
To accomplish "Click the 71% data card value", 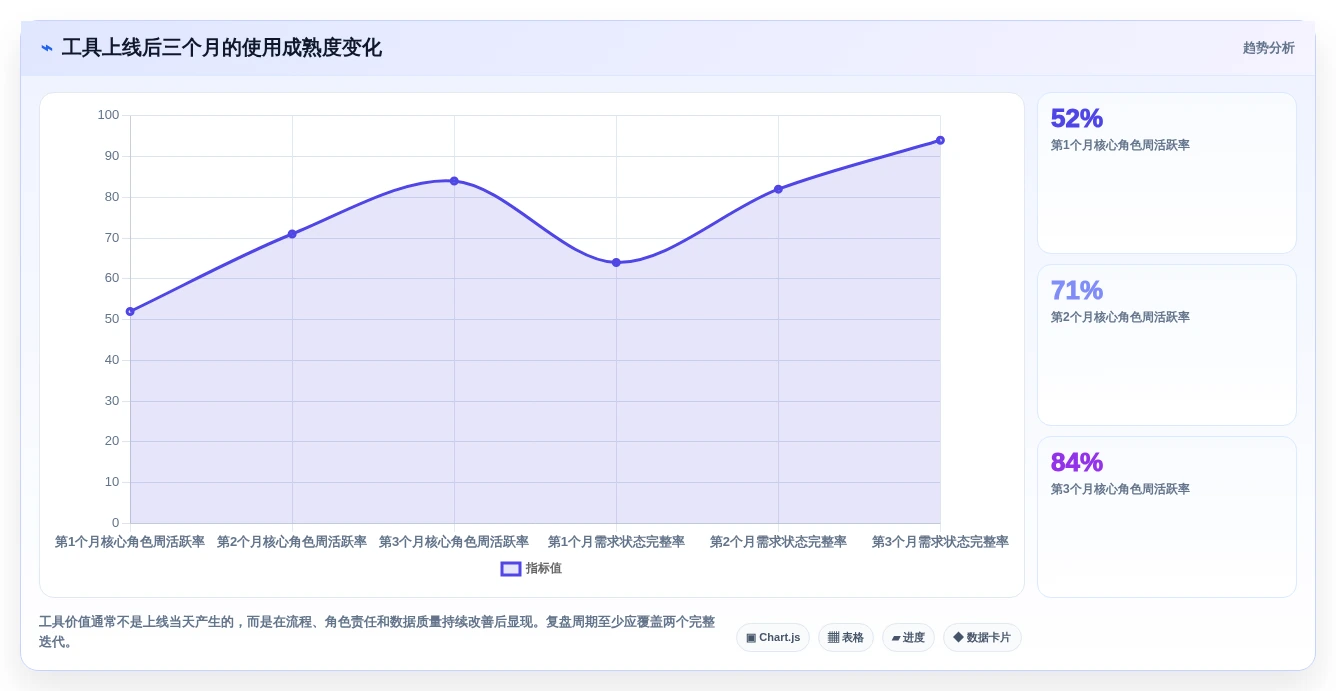I will [x=1077, y=291].
